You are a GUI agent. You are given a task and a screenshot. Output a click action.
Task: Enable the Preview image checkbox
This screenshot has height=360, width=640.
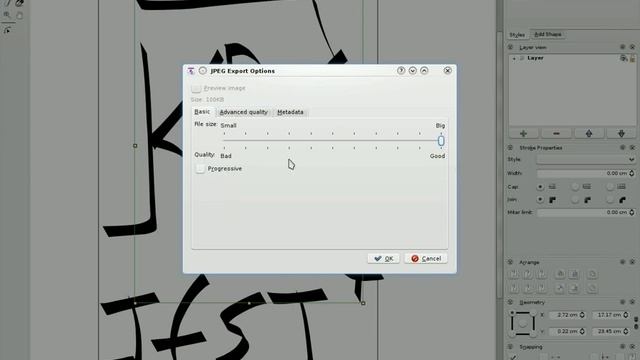196,88
